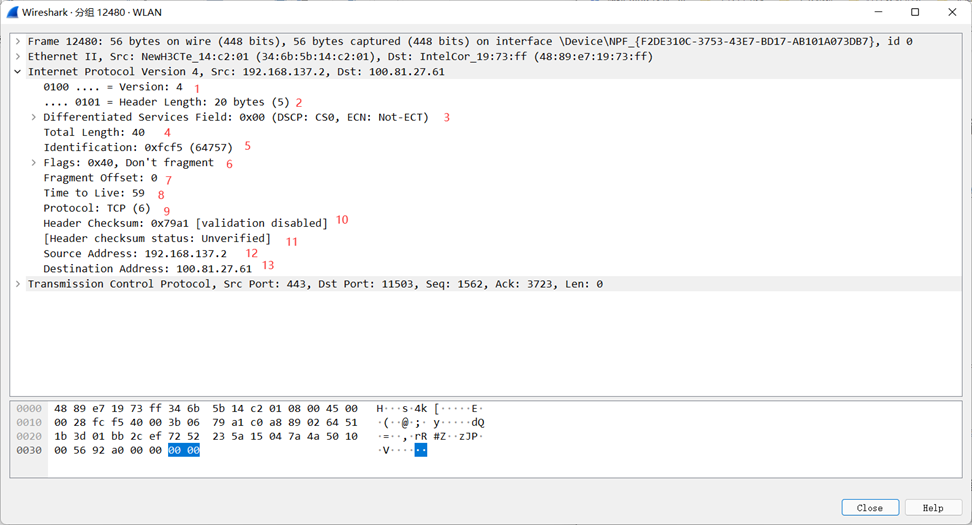Select the Header checksum status: Unverified row
Viewport: 972px width, 525px height.
pos(157,239)
